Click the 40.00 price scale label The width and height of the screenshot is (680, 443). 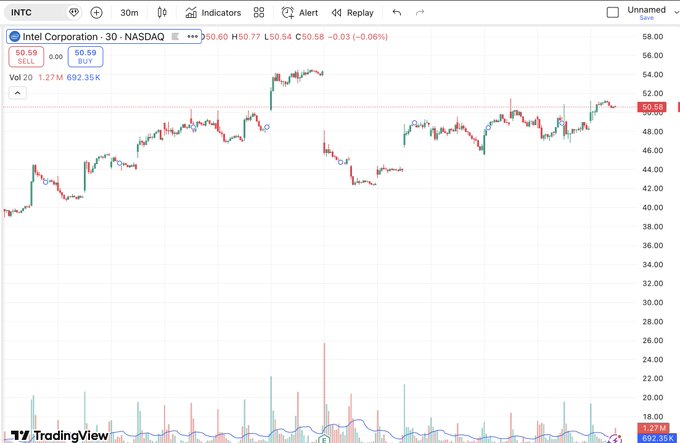(653, 208)
